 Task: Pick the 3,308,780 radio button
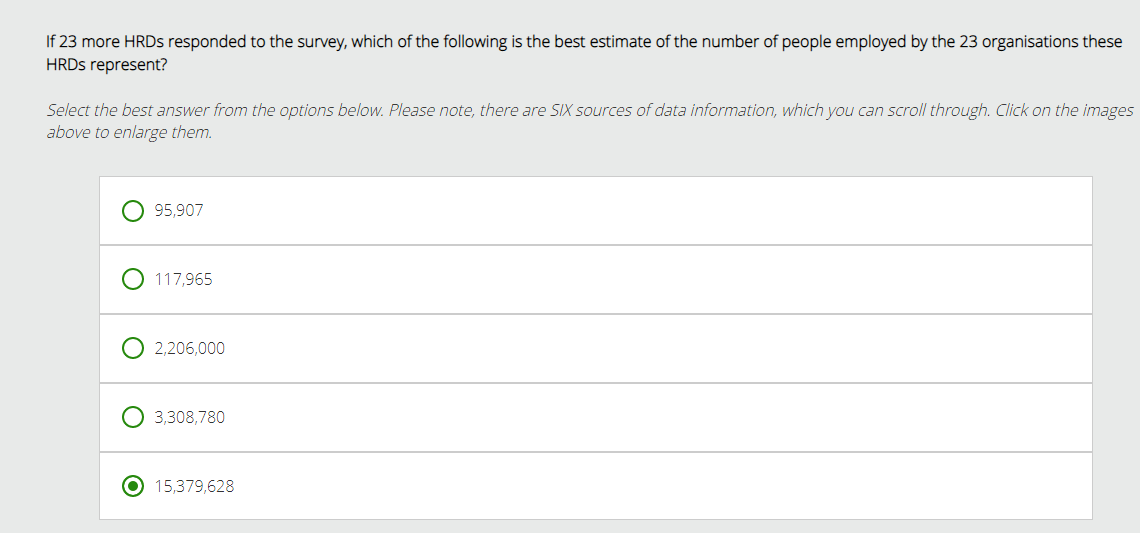[x=132, y=418]
